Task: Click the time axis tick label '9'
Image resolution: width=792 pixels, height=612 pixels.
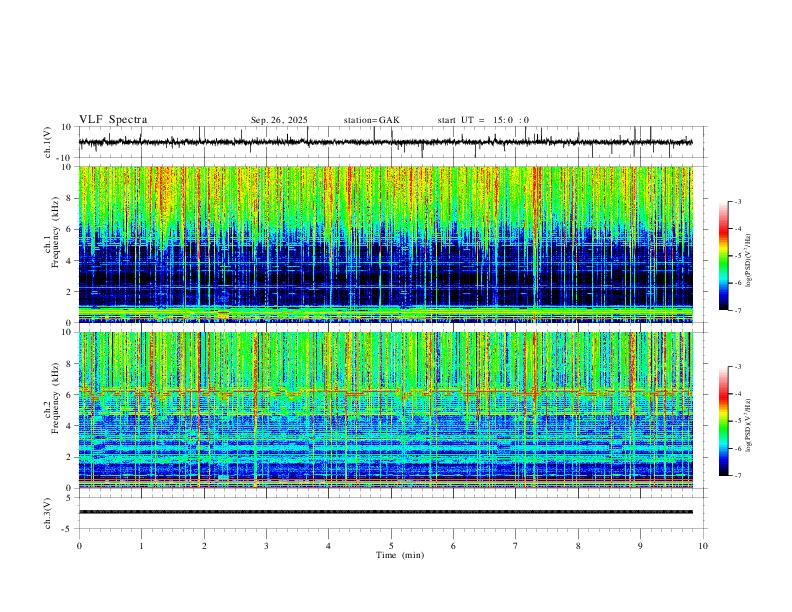Action: 640,546
